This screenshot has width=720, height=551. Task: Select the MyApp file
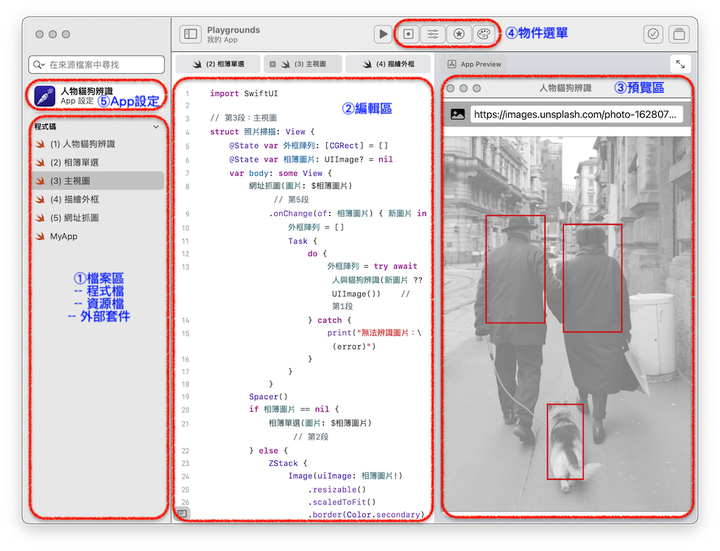pyautogui.click(x=98, y=236)
